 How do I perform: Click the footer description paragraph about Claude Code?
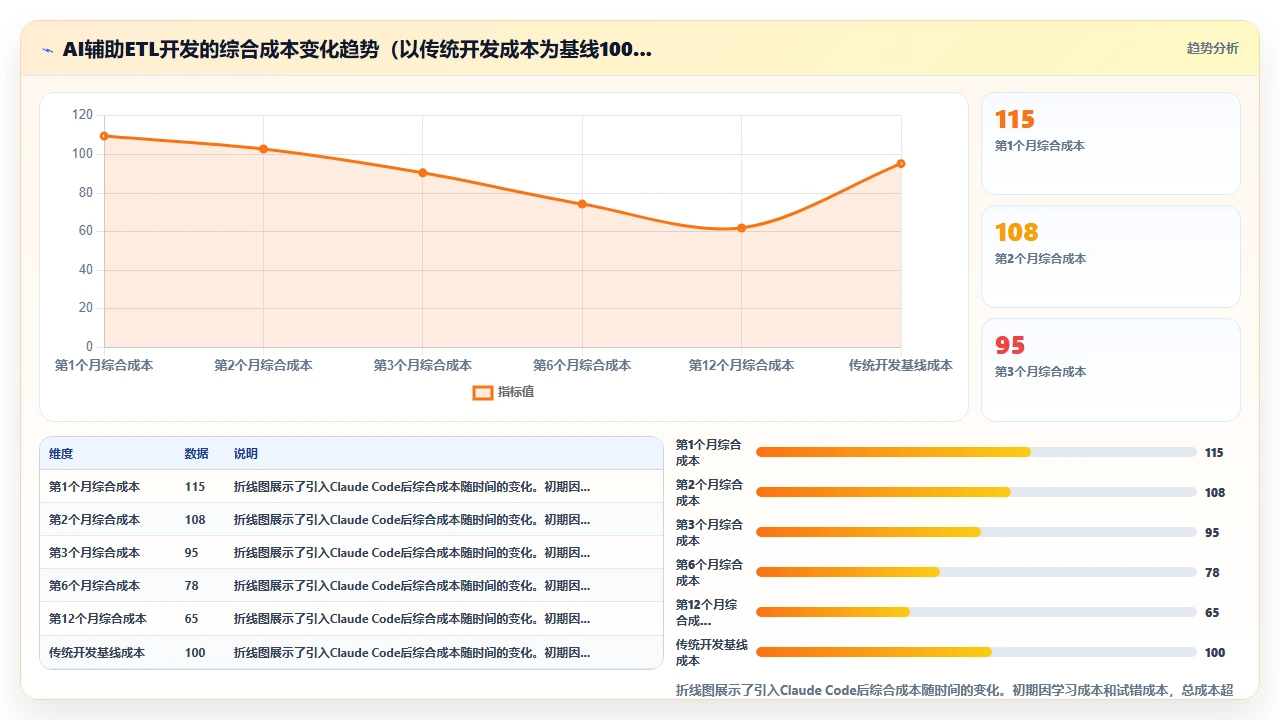[x=955, y=690]
